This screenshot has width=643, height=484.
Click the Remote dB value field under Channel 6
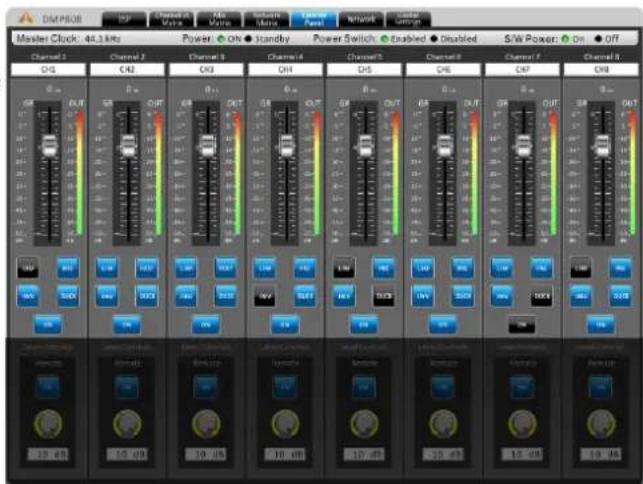(443, 454)
